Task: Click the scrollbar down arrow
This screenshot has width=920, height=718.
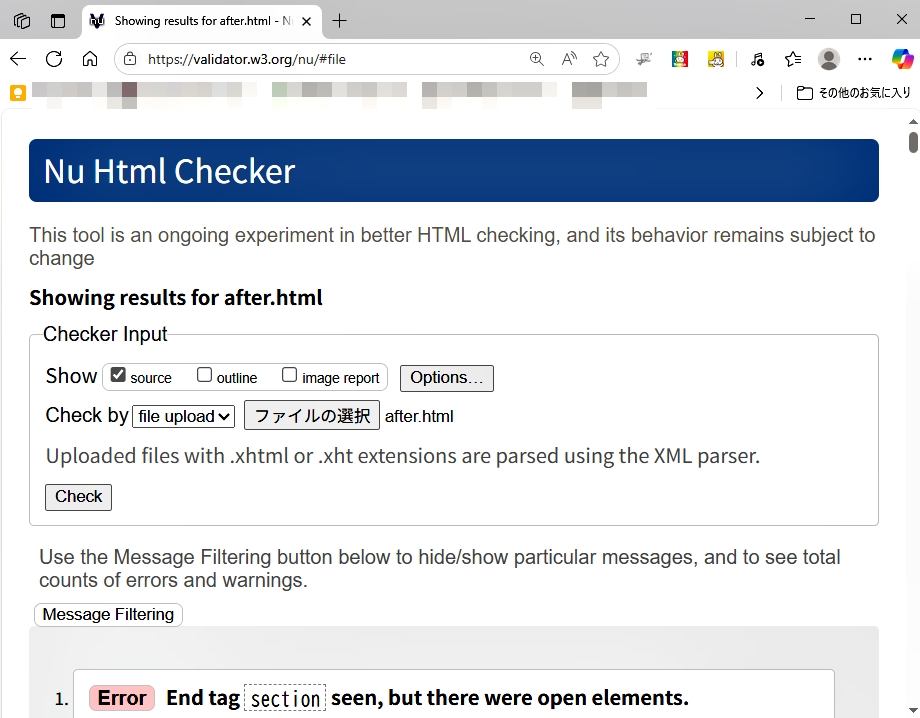Action: [x=913, y=710]
